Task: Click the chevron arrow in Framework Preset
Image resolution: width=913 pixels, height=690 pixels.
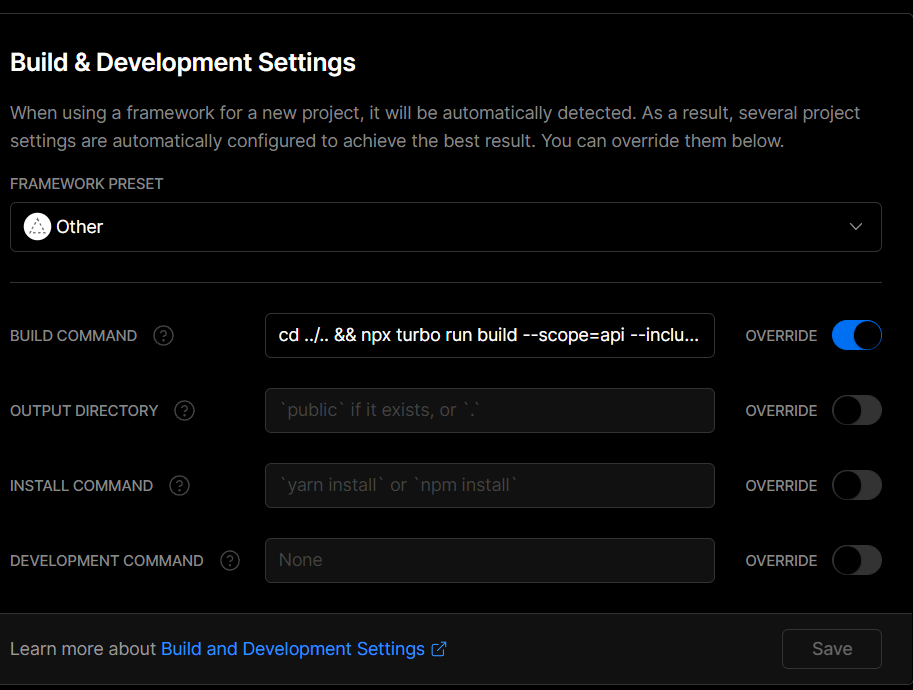Action: click(x=855, y=227)
